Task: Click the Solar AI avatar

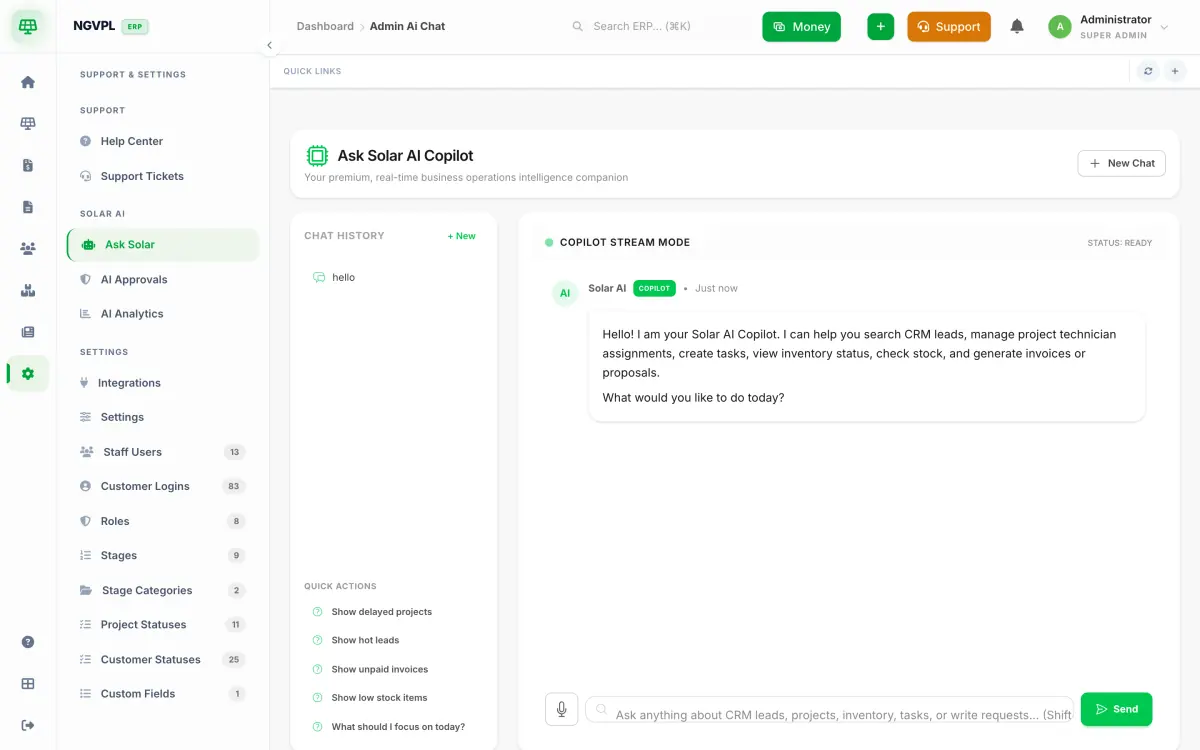Action: pyautogui.click(x=565, y=293)
